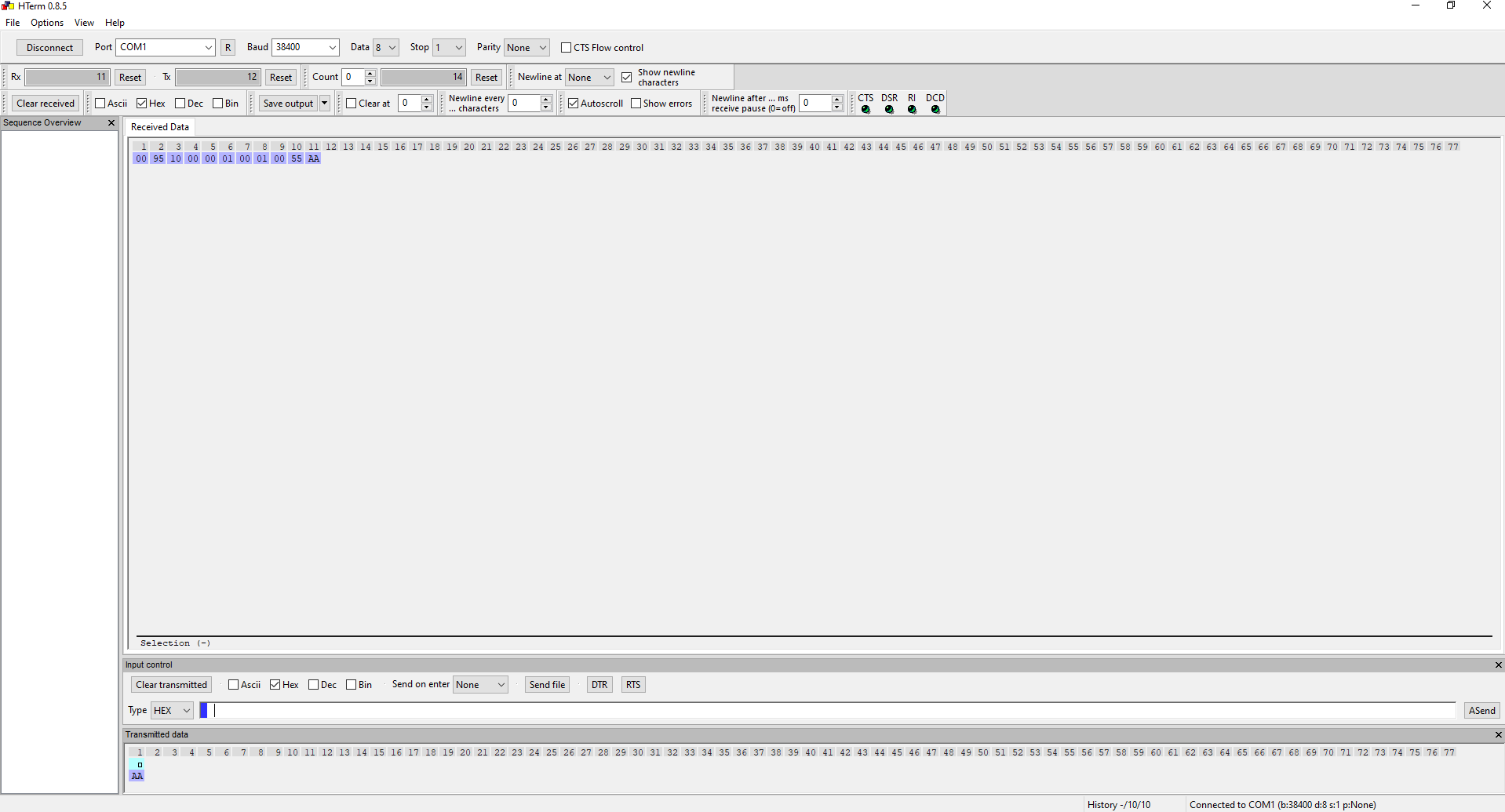The height and width of the screenshot is (812, 1505).
Task: Reset the Count value
Action: (x=486, y=78)
